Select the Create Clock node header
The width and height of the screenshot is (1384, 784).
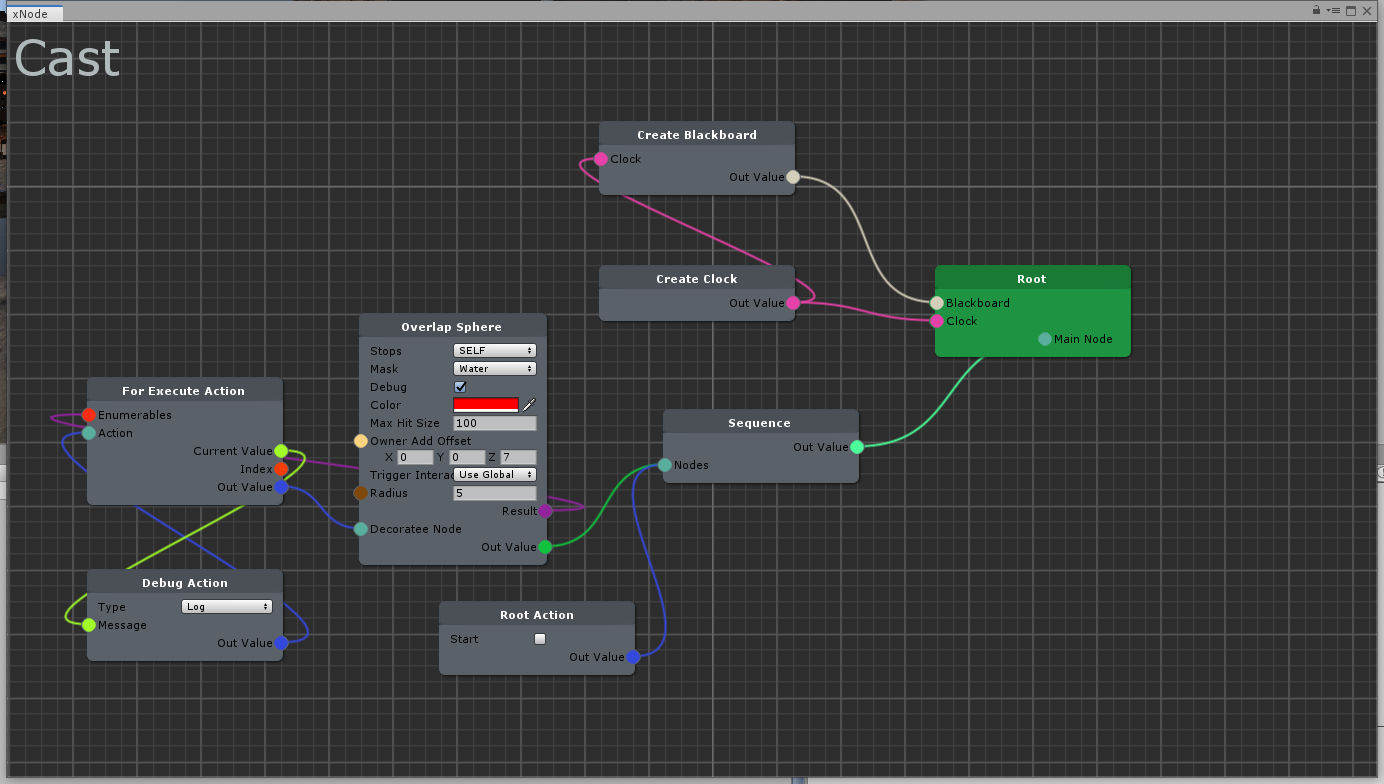click(x=697, y=279)
